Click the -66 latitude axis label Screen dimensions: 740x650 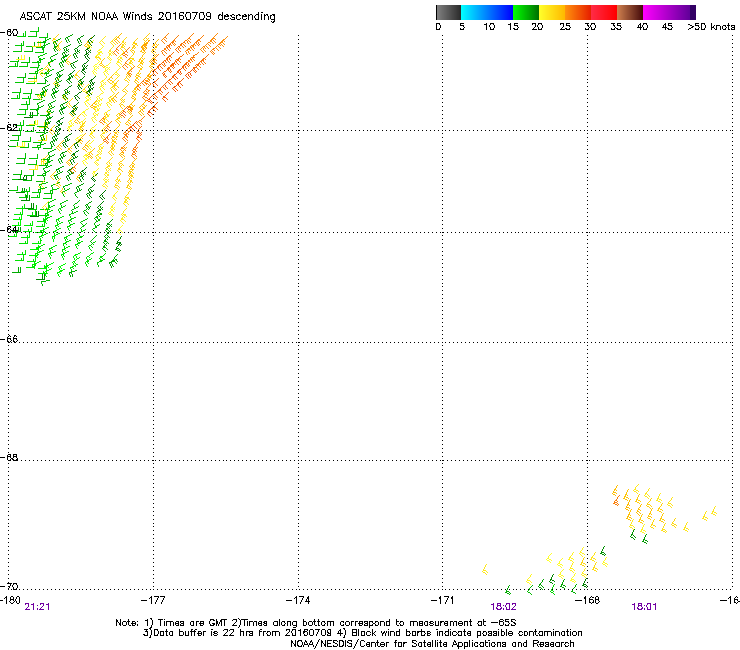pos(9,339)
